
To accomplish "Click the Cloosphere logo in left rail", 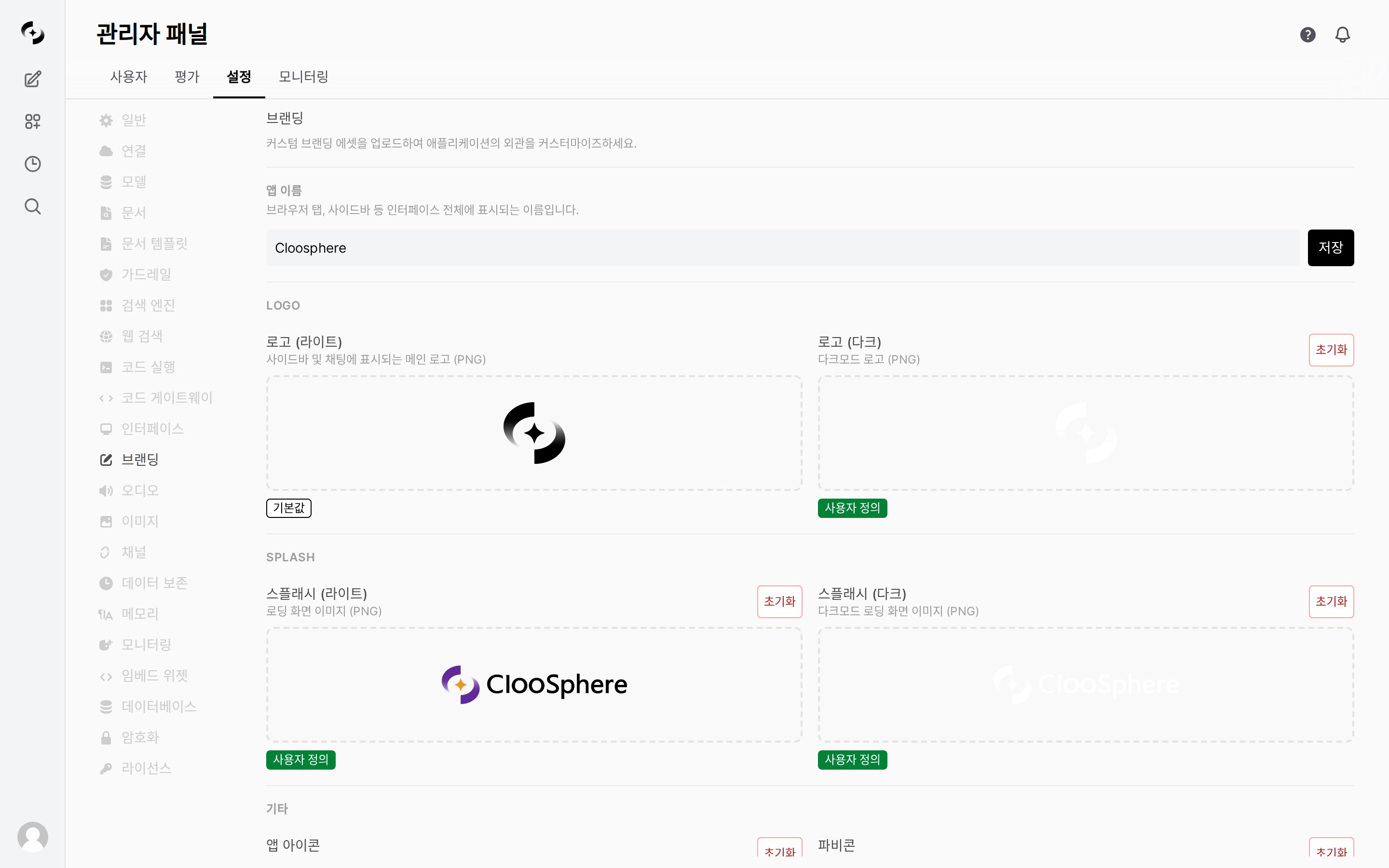I will [x=33, y=33].
